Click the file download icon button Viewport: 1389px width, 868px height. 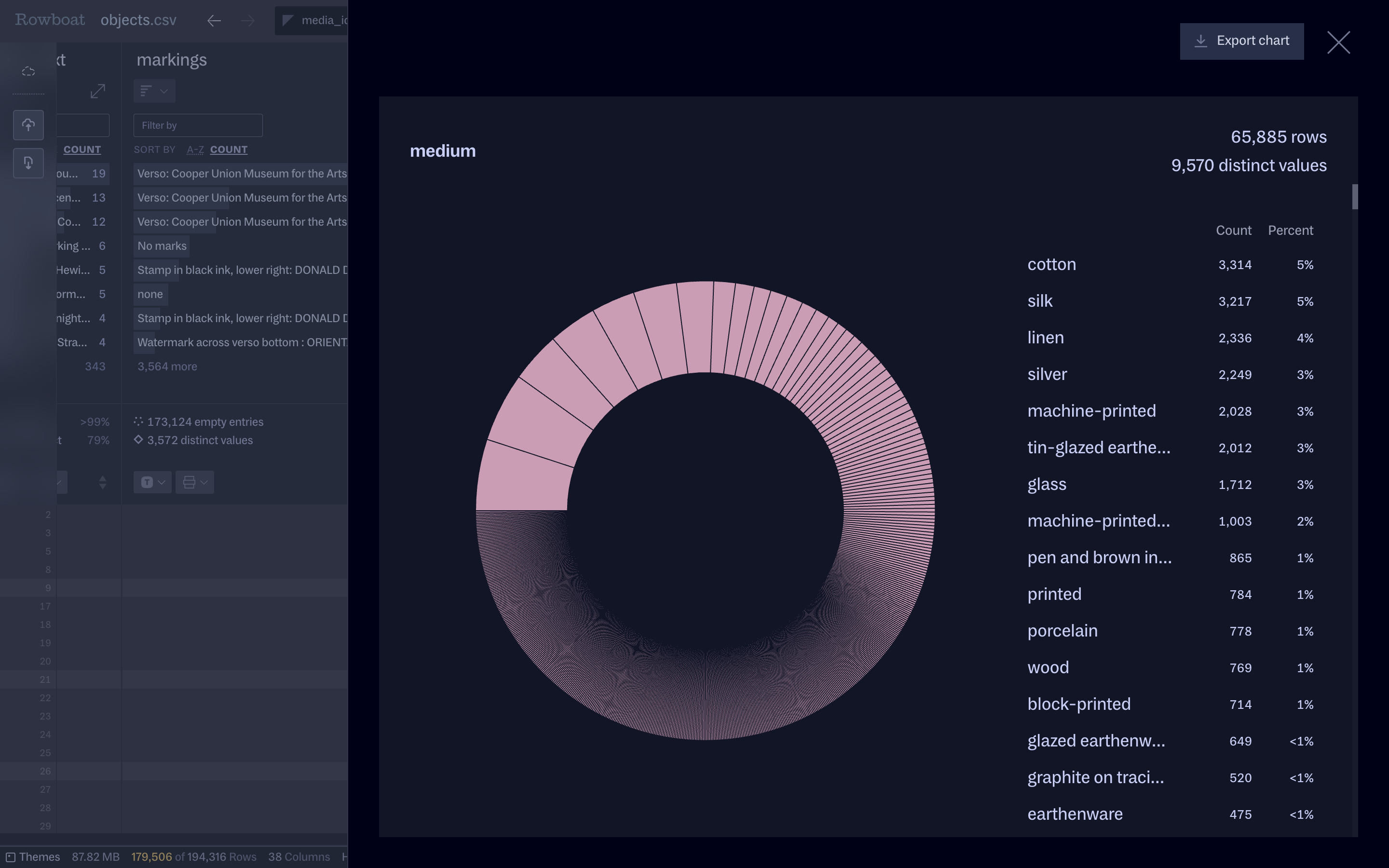click(x=28, y=163)
